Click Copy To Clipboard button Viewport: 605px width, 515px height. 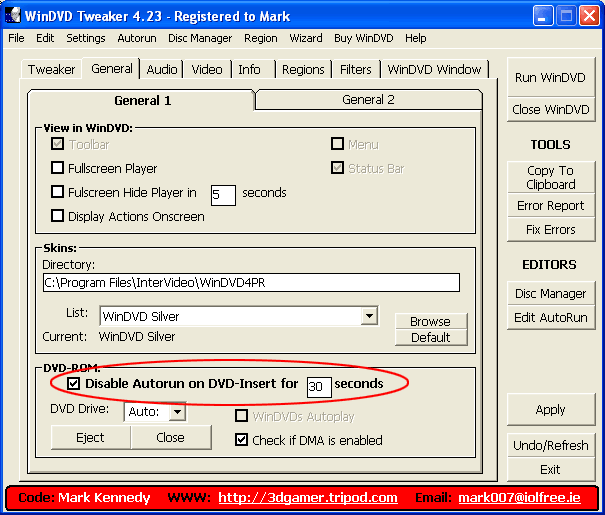pos(550,177)
